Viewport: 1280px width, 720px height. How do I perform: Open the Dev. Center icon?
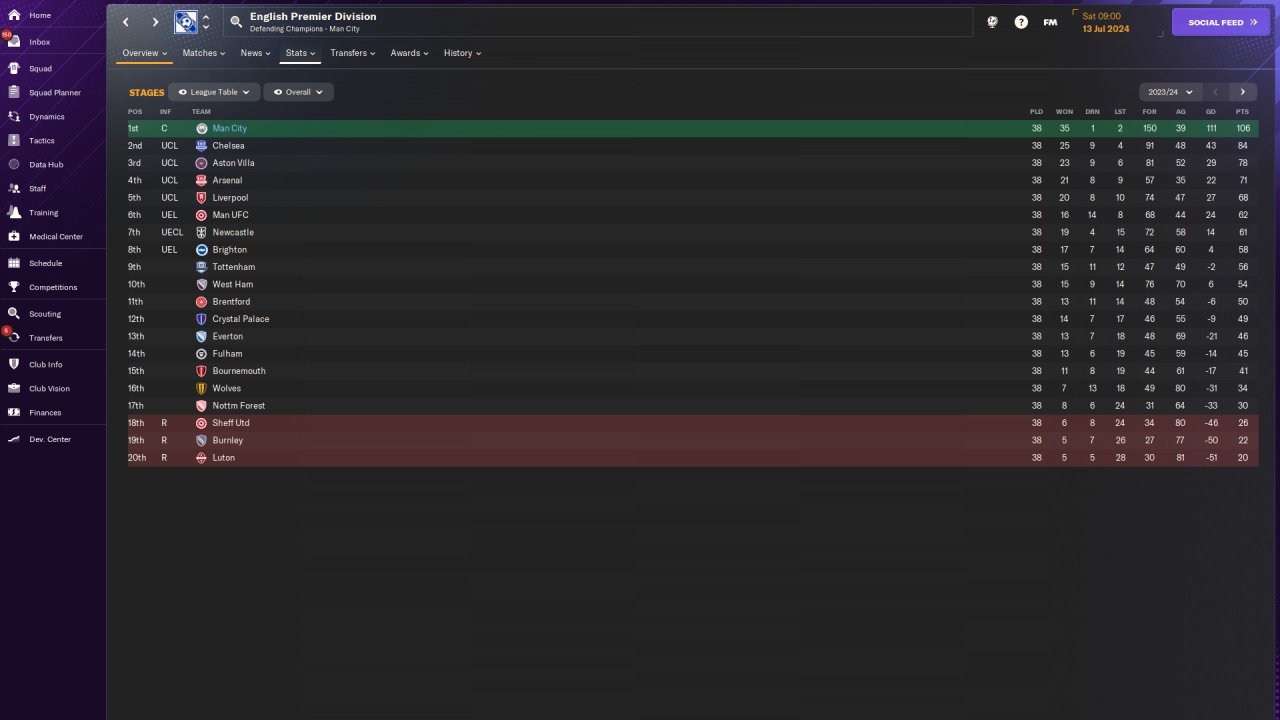coord(14,440)
